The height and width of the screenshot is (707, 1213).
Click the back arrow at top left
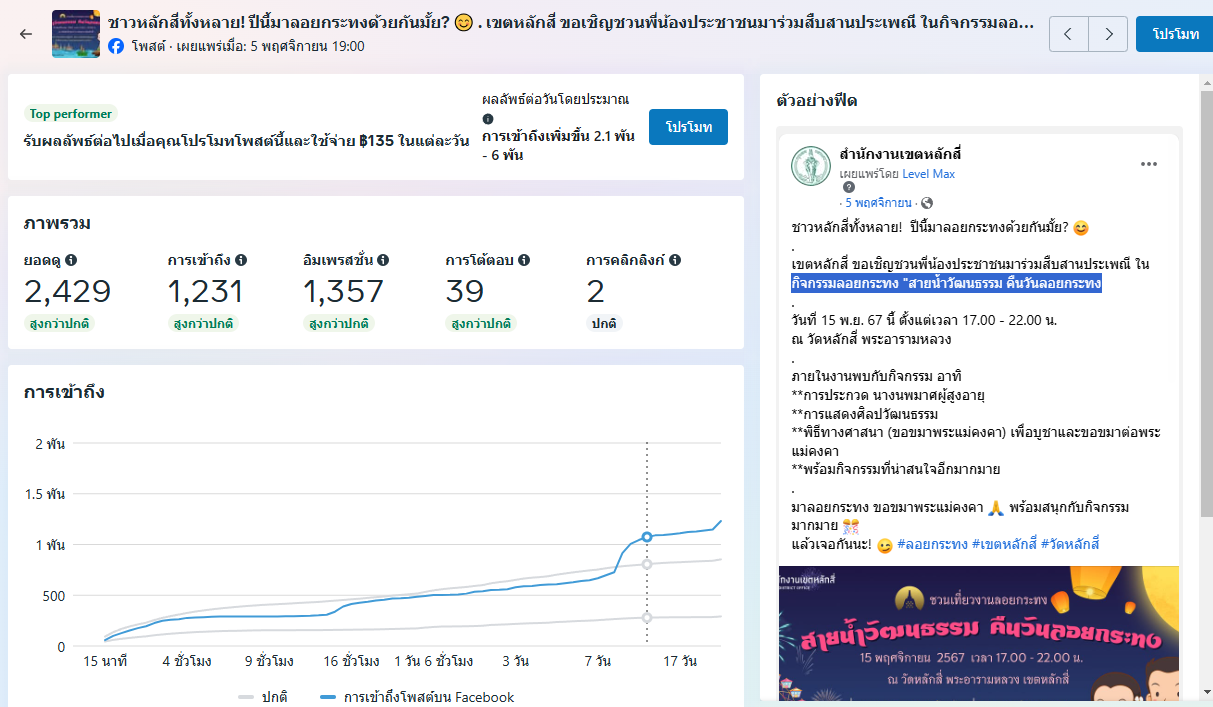(x=26, y=34)
